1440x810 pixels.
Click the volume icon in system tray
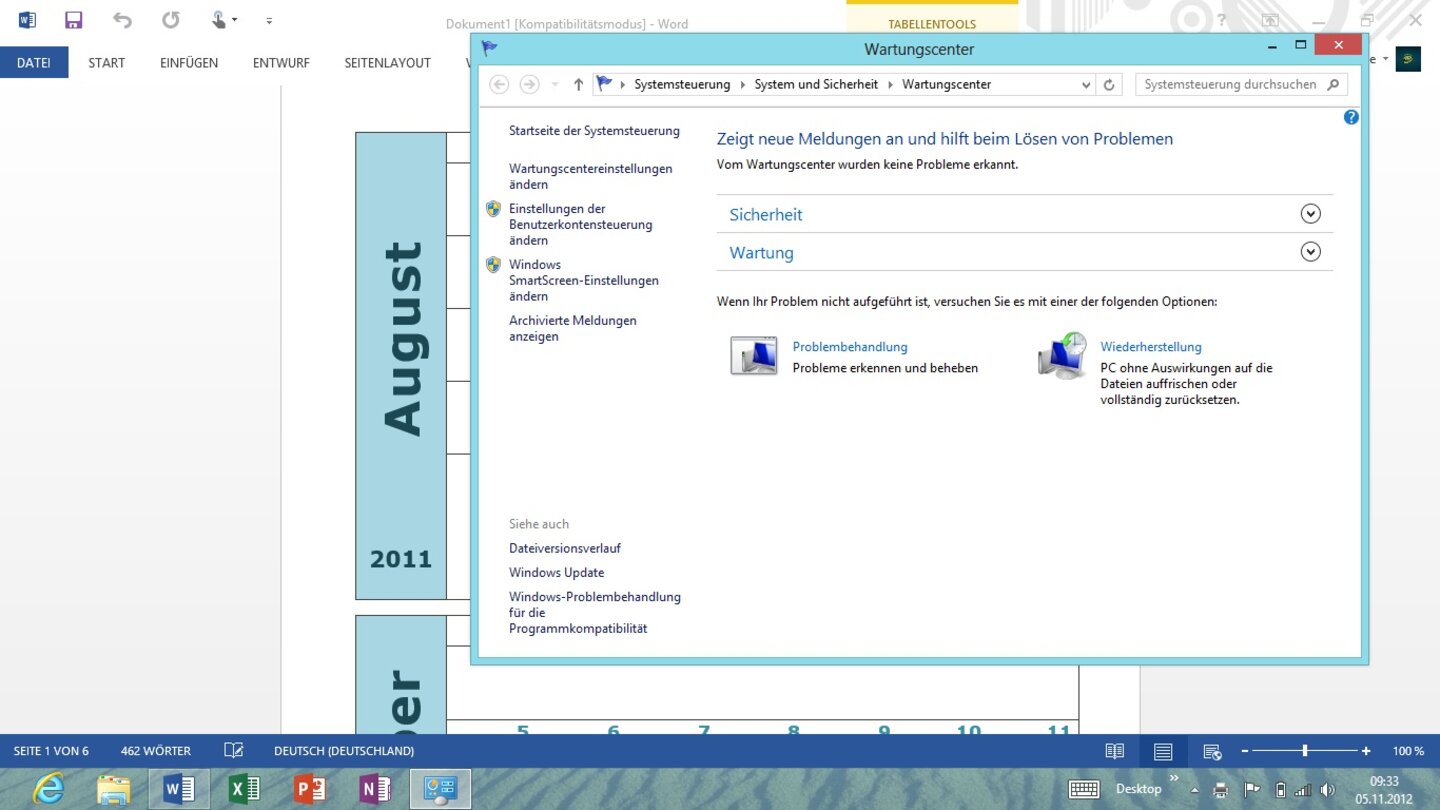click(1326, 790)
